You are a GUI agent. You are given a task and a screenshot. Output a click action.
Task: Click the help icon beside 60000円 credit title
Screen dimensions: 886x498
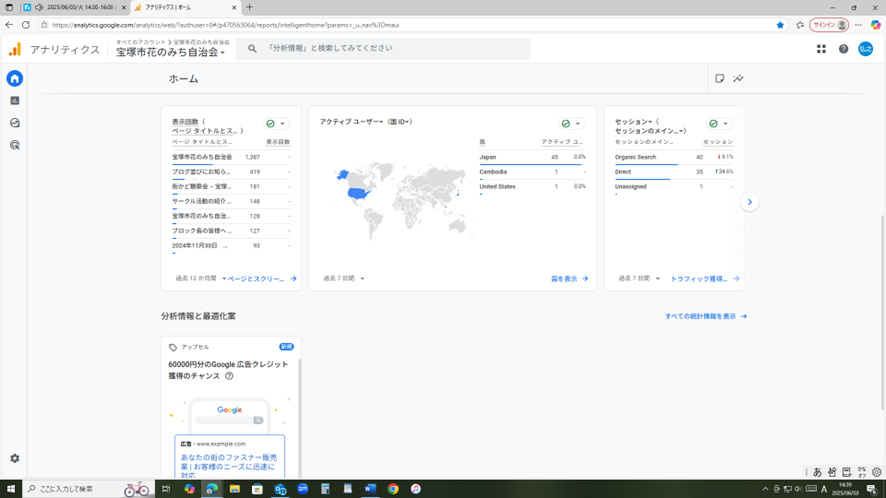point(229,376)
